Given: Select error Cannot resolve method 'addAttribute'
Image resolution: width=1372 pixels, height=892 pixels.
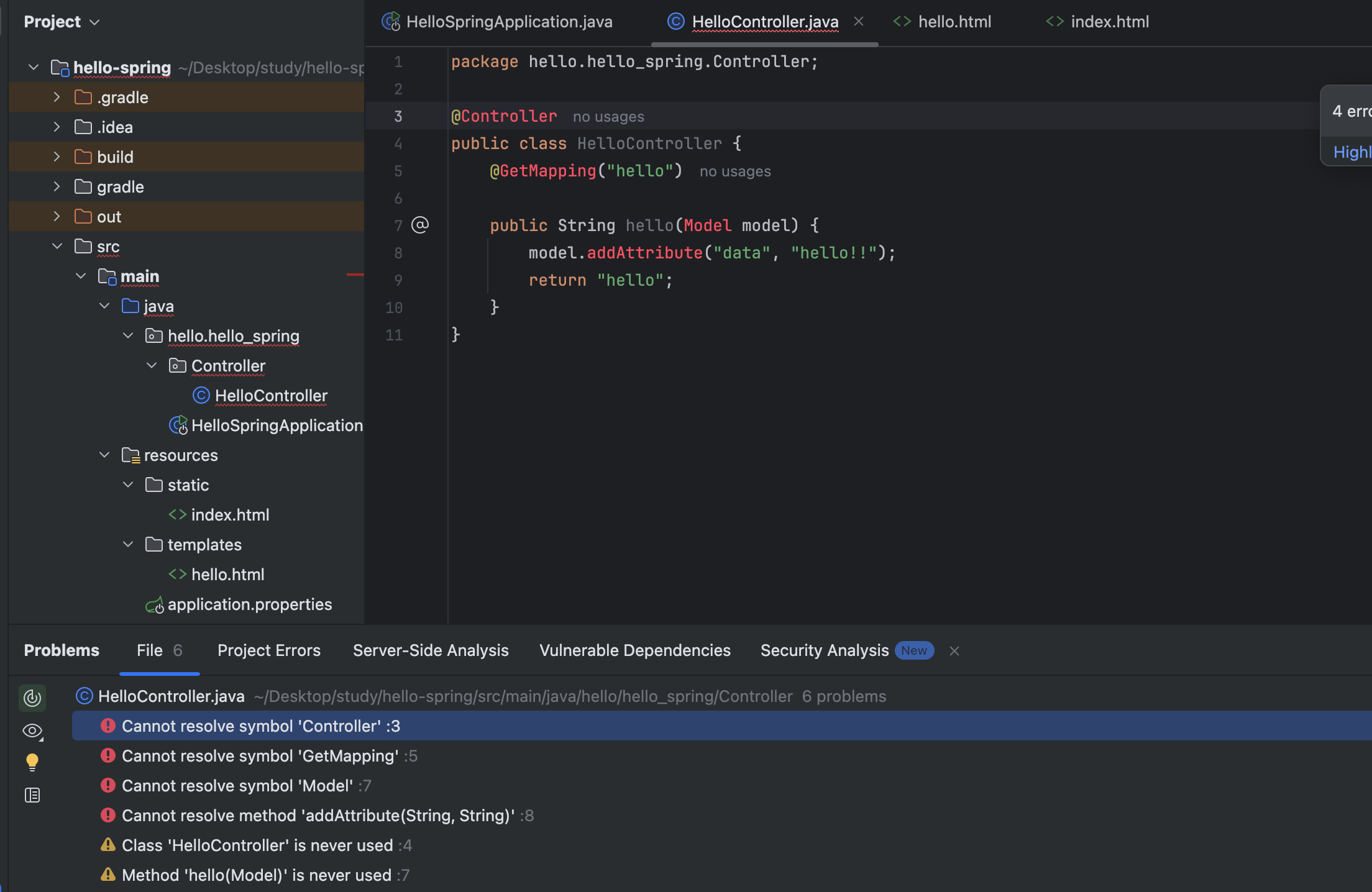Looking at the screenshot, I should pos(722,815).
